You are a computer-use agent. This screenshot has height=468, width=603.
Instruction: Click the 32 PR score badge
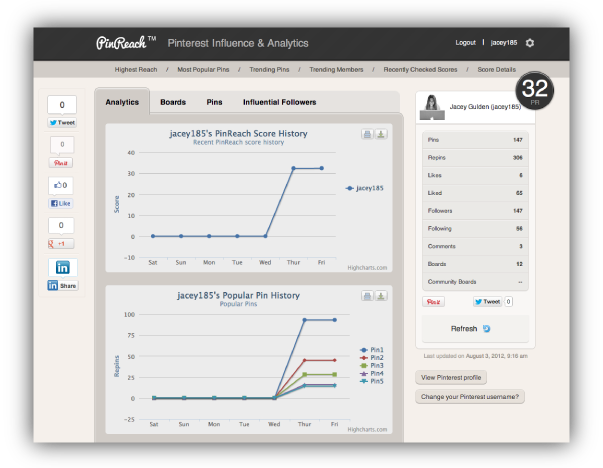coord(535,91)
